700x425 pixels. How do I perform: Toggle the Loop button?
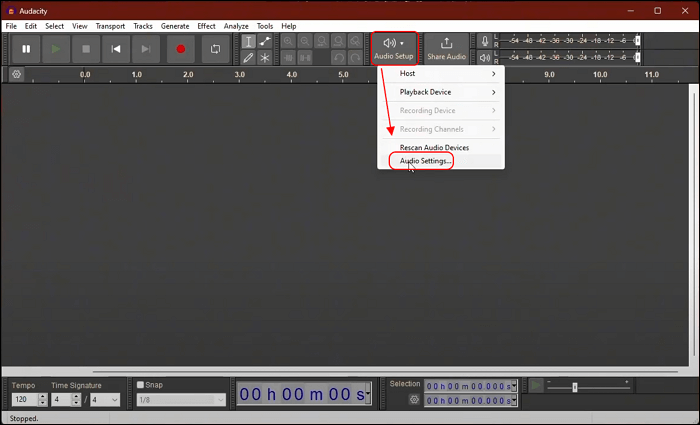click(213, 48)
